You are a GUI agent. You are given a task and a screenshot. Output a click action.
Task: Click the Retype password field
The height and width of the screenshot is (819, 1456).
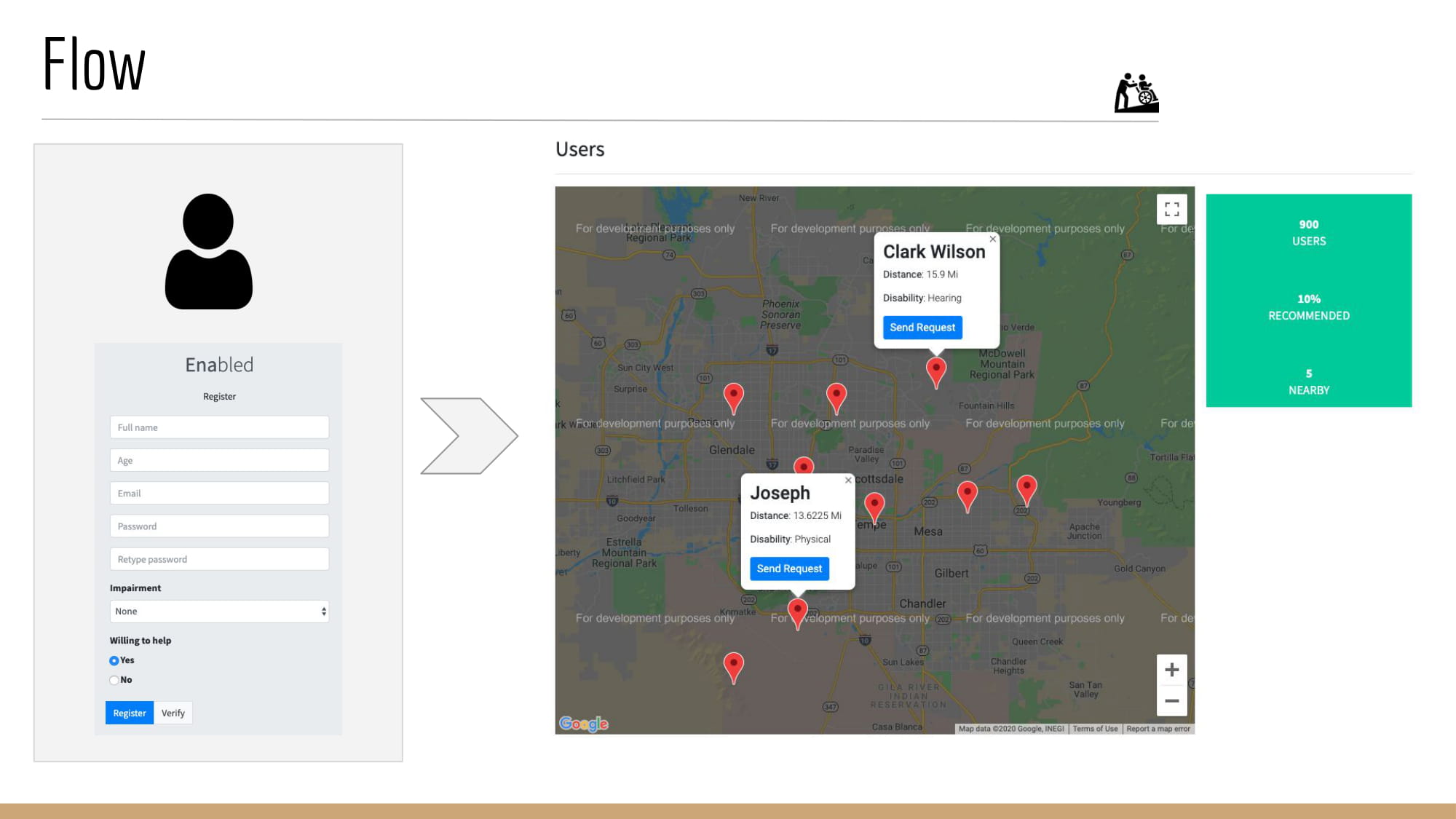[x=219, y=559]
